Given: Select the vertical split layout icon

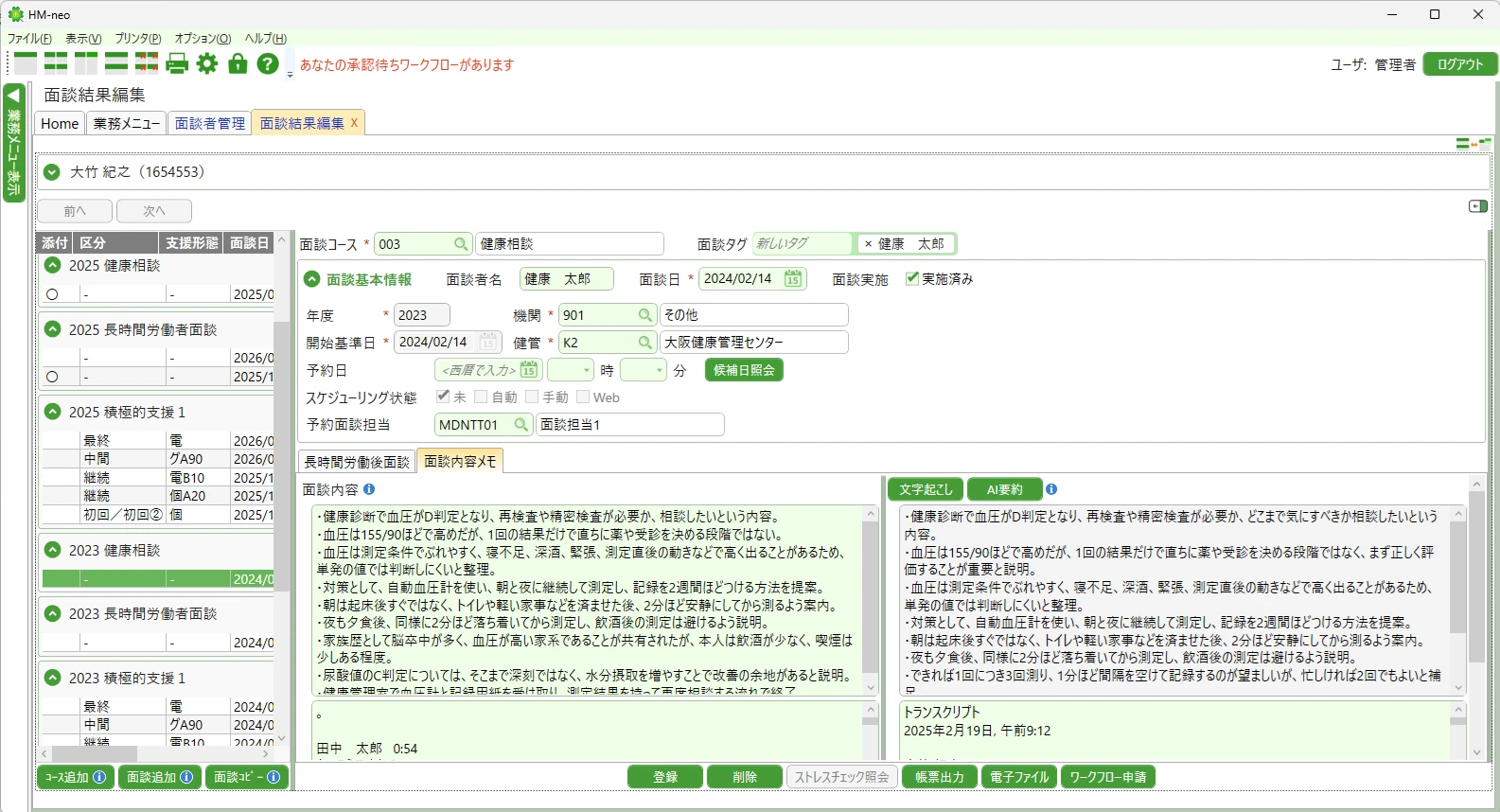Looking at the screenshot, I should tap(86, 63).
